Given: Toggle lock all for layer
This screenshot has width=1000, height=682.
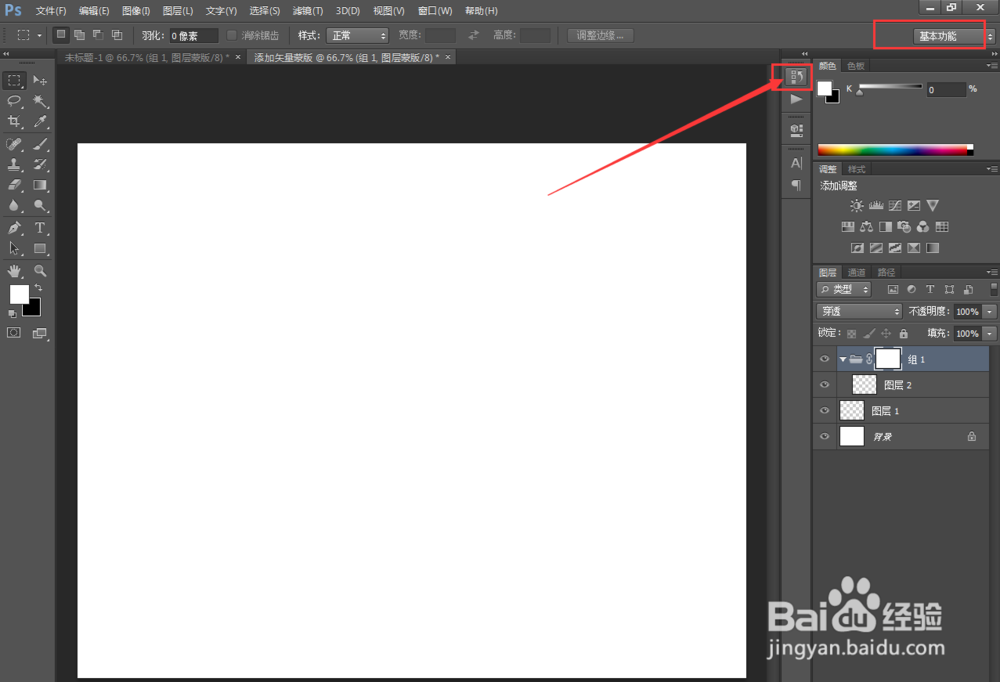Looking at the screenshot, I should click(x=903, y=334).
